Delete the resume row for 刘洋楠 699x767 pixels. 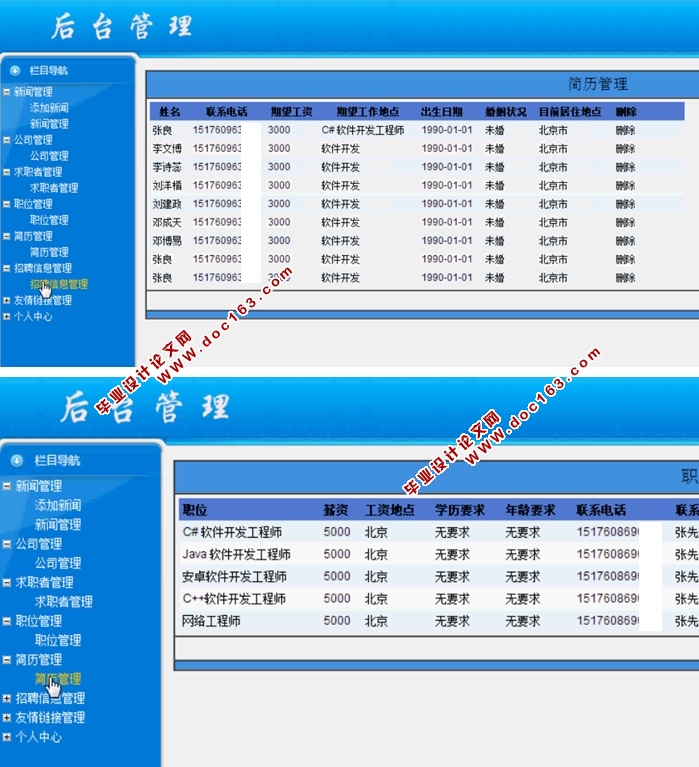(625, 186)
